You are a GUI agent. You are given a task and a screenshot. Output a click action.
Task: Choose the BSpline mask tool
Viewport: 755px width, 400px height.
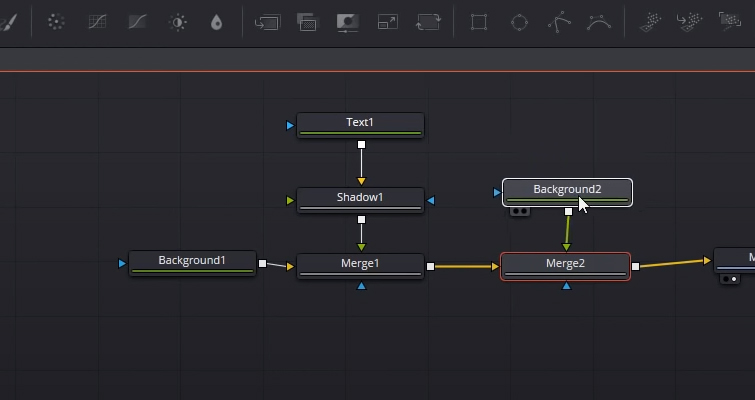[599, 22]
